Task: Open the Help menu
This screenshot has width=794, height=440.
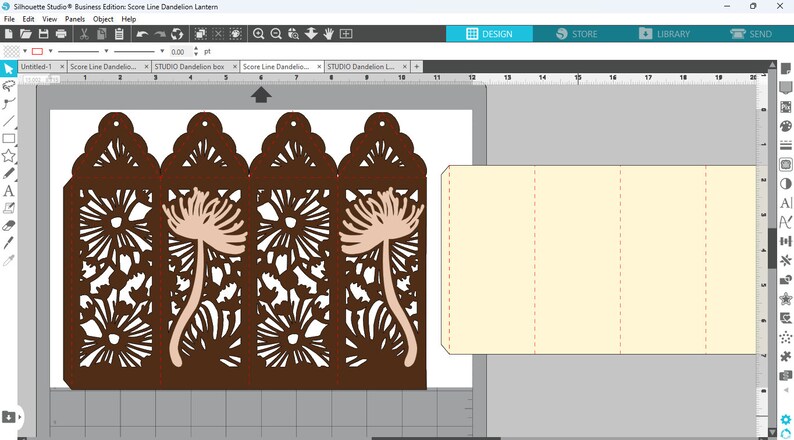Action: click(x=129, y=19)
